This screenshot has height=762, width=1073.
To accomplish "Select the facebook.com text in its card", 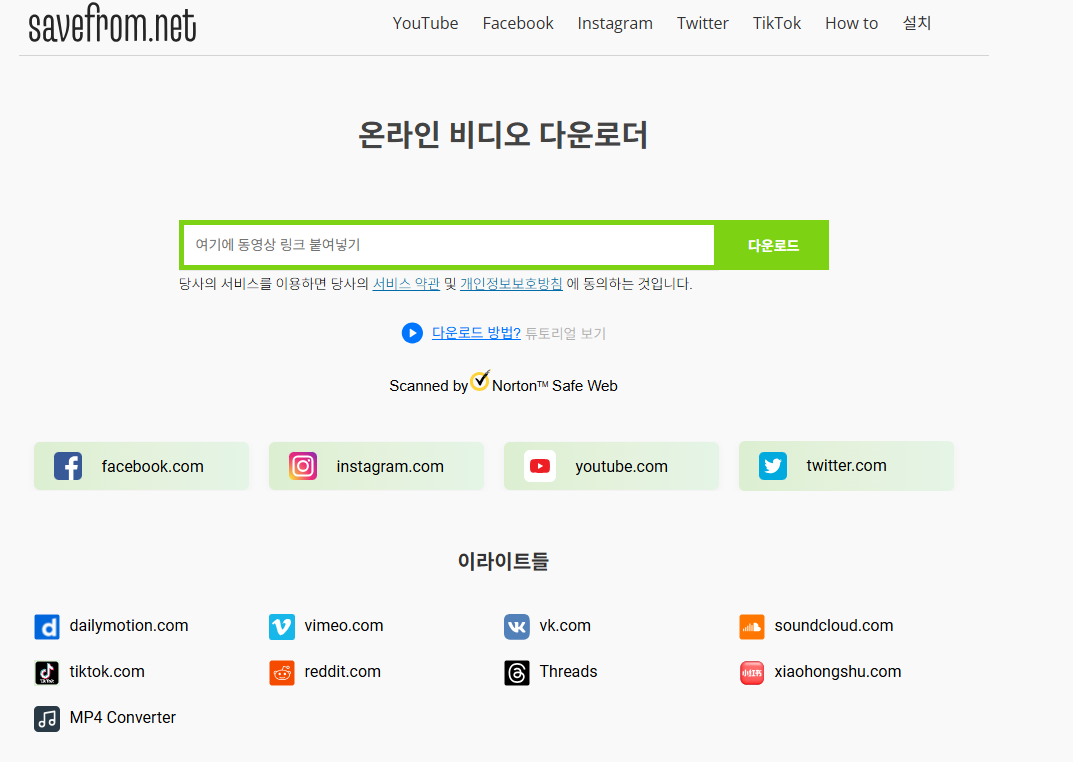I will 153,467.
